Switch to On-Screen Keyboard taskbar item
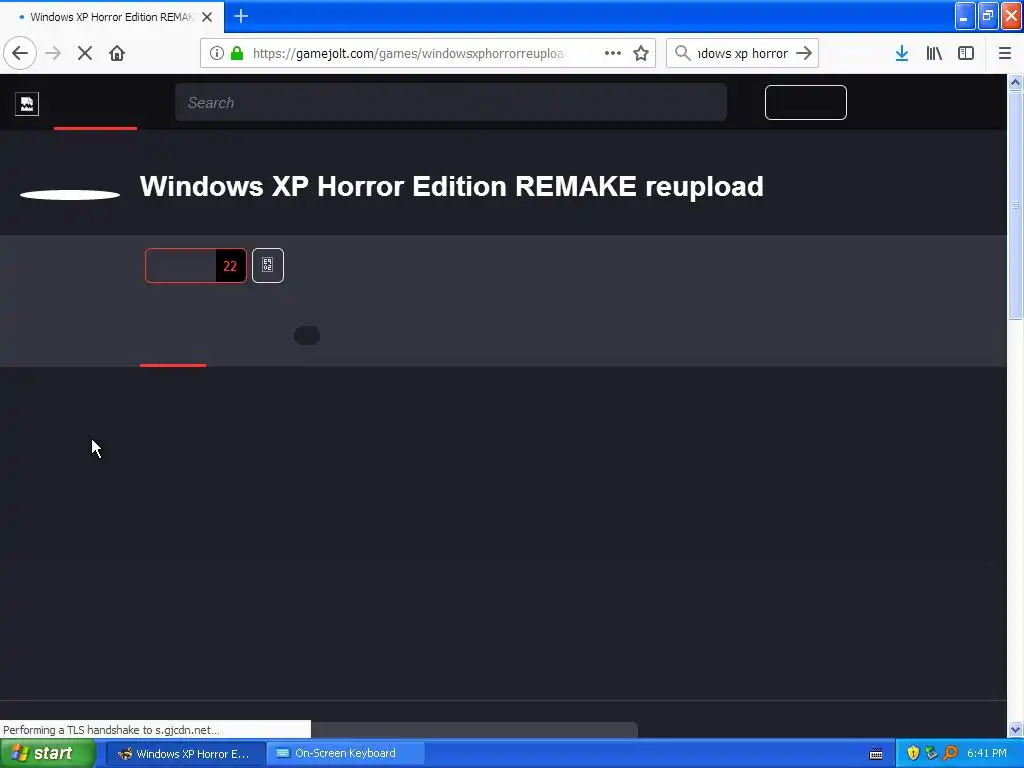Viewport: 1024px width, 768px height. pyautogui.click(x=345, y=753)
